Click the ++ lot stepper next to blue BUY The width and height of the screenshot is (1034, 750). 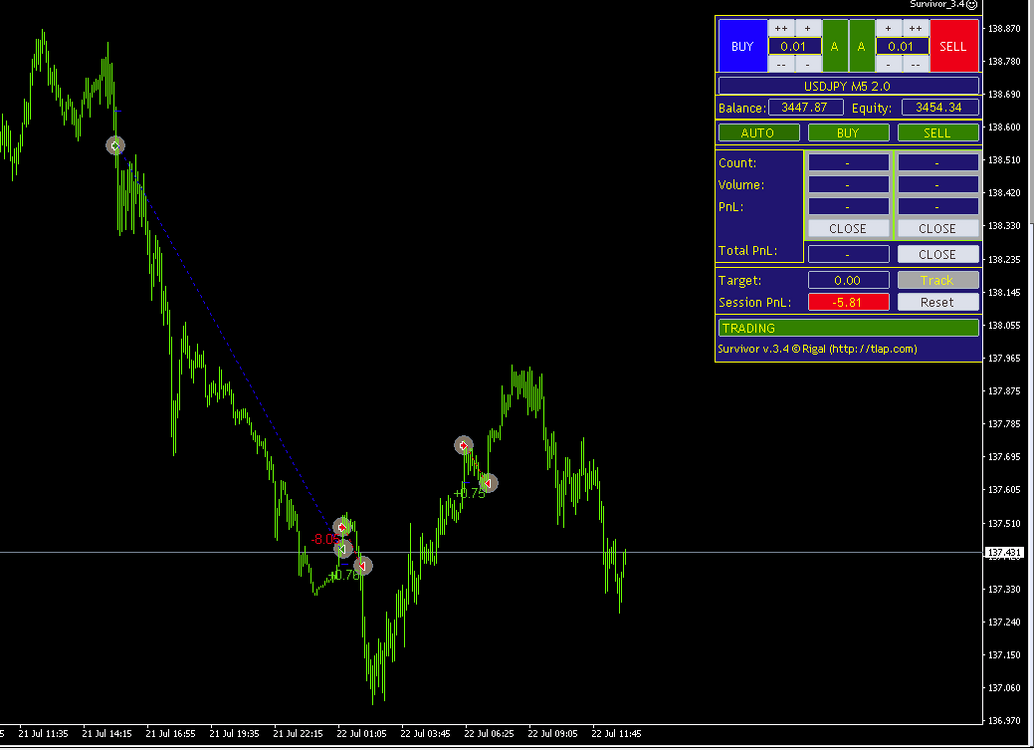click(781, 28)
